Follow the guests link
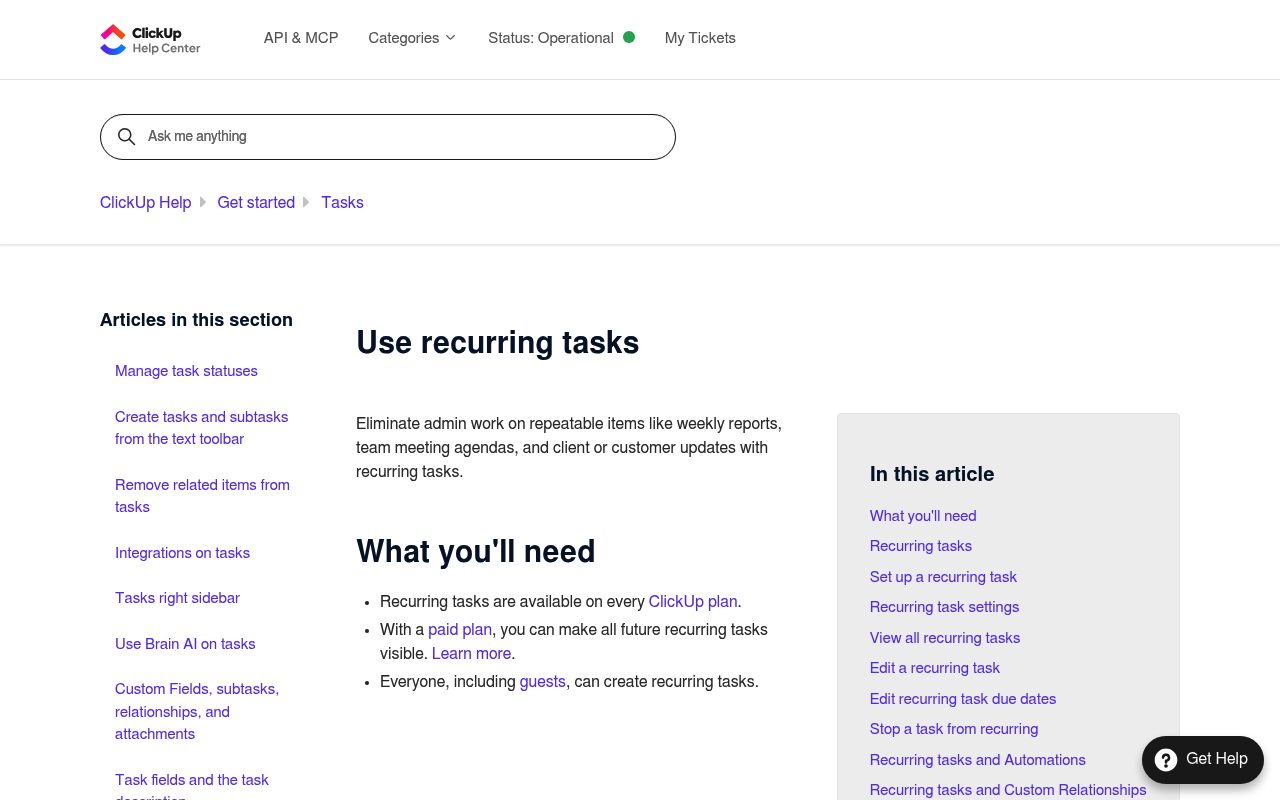 [543, 682]
